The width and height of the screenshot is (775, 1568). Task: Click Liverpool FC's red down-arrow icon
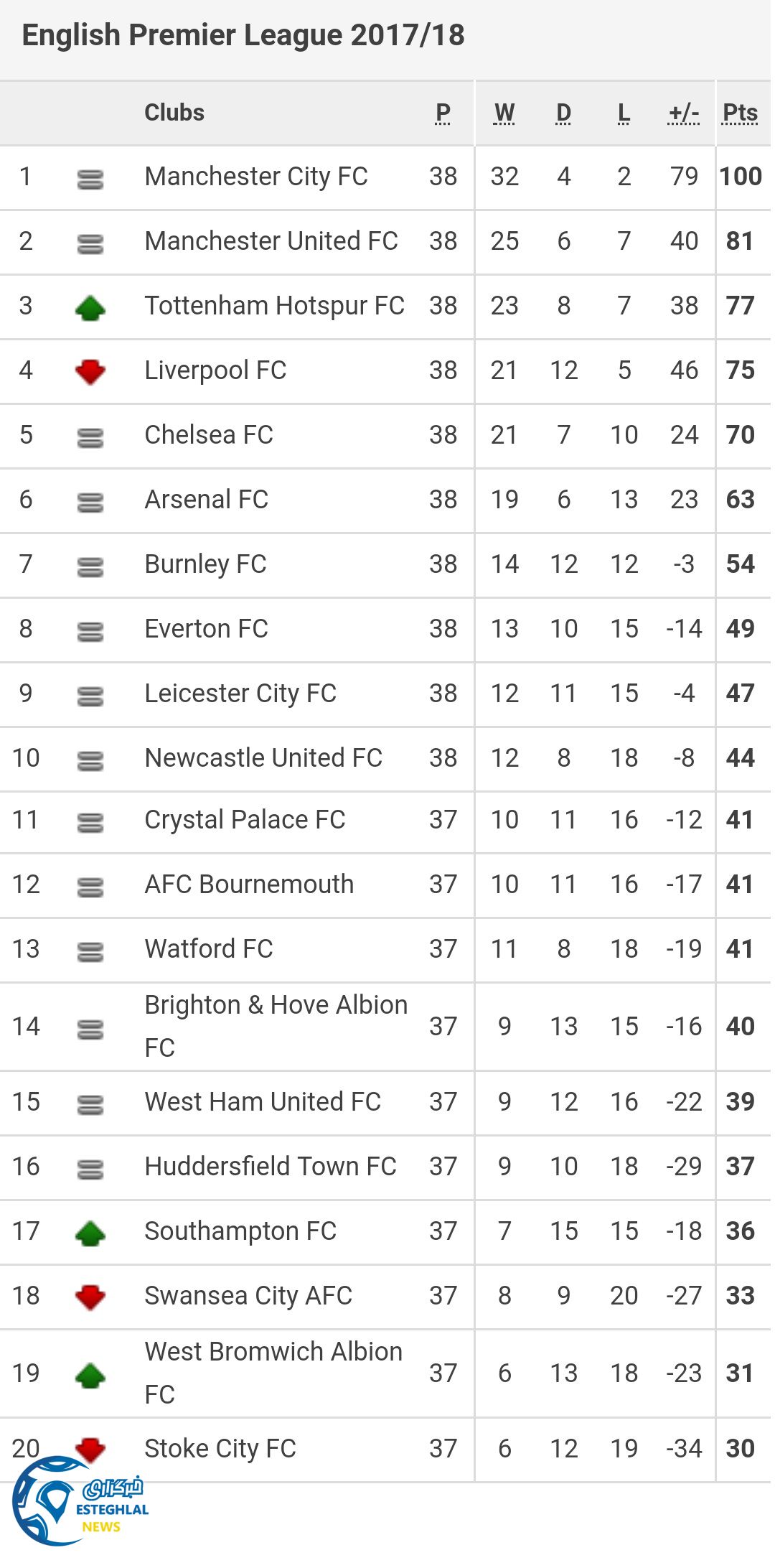click(x=90, y=371)
